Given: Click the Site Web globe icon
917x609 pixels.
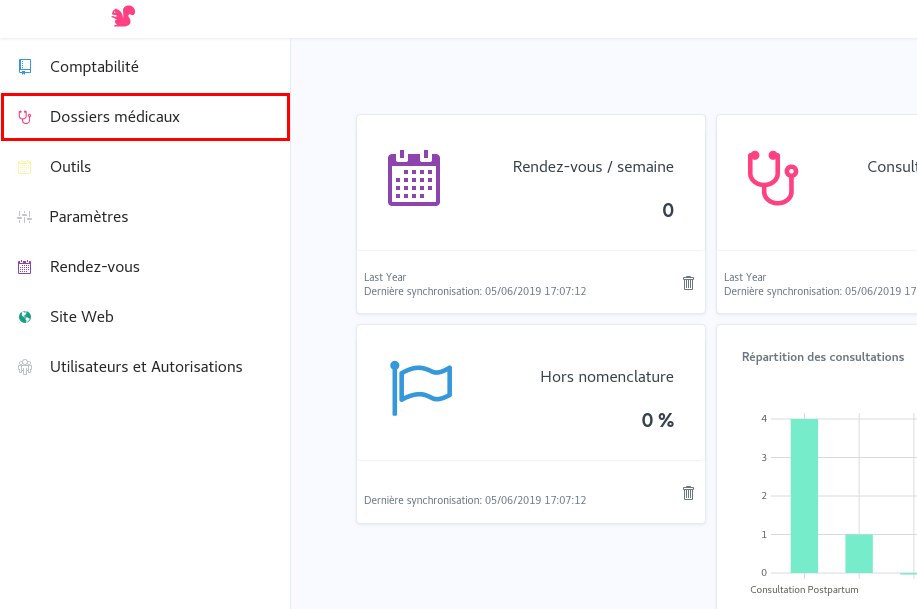Looking at the screenshot, I should point(25,317).
